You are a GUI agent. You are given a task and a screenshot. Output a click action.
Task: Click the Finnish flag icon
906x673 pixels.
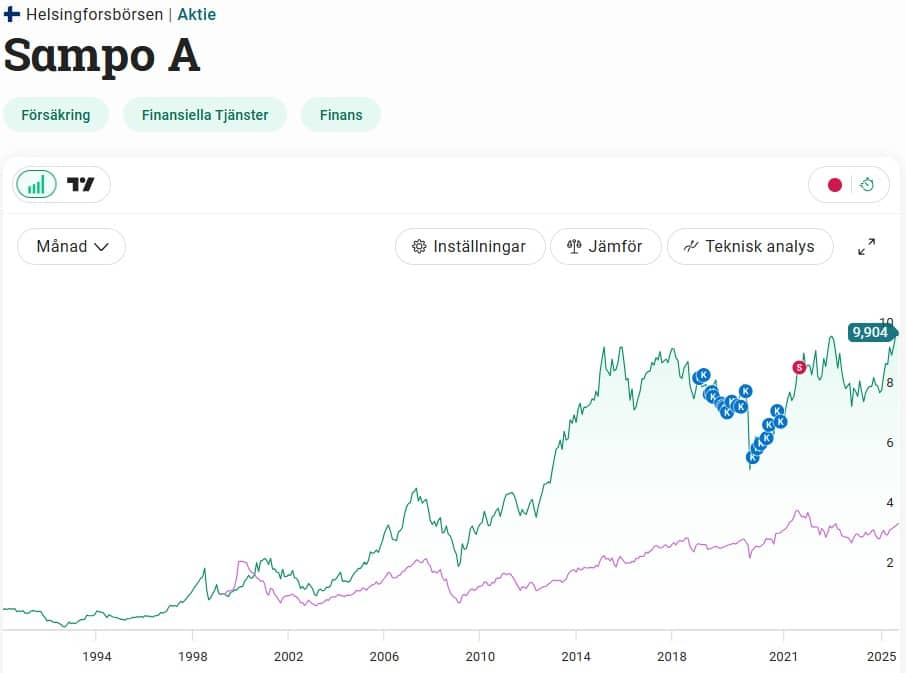(x=12, y=15)
